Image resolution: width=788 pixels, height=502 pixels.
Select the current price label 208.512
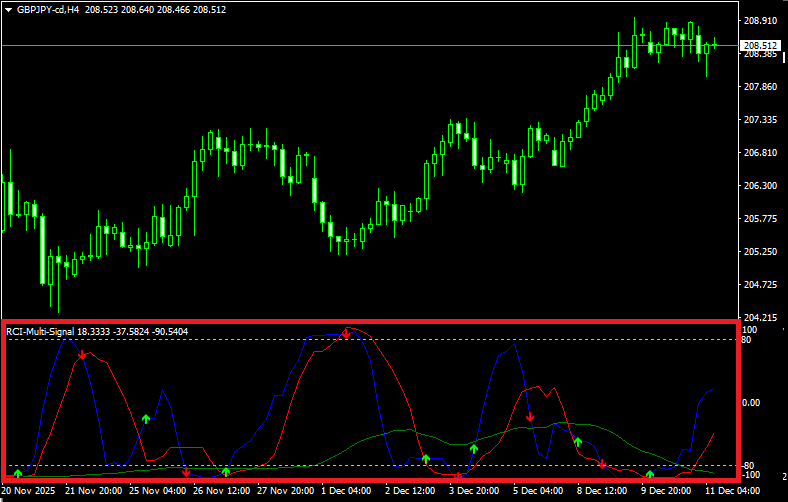point(761,46)
